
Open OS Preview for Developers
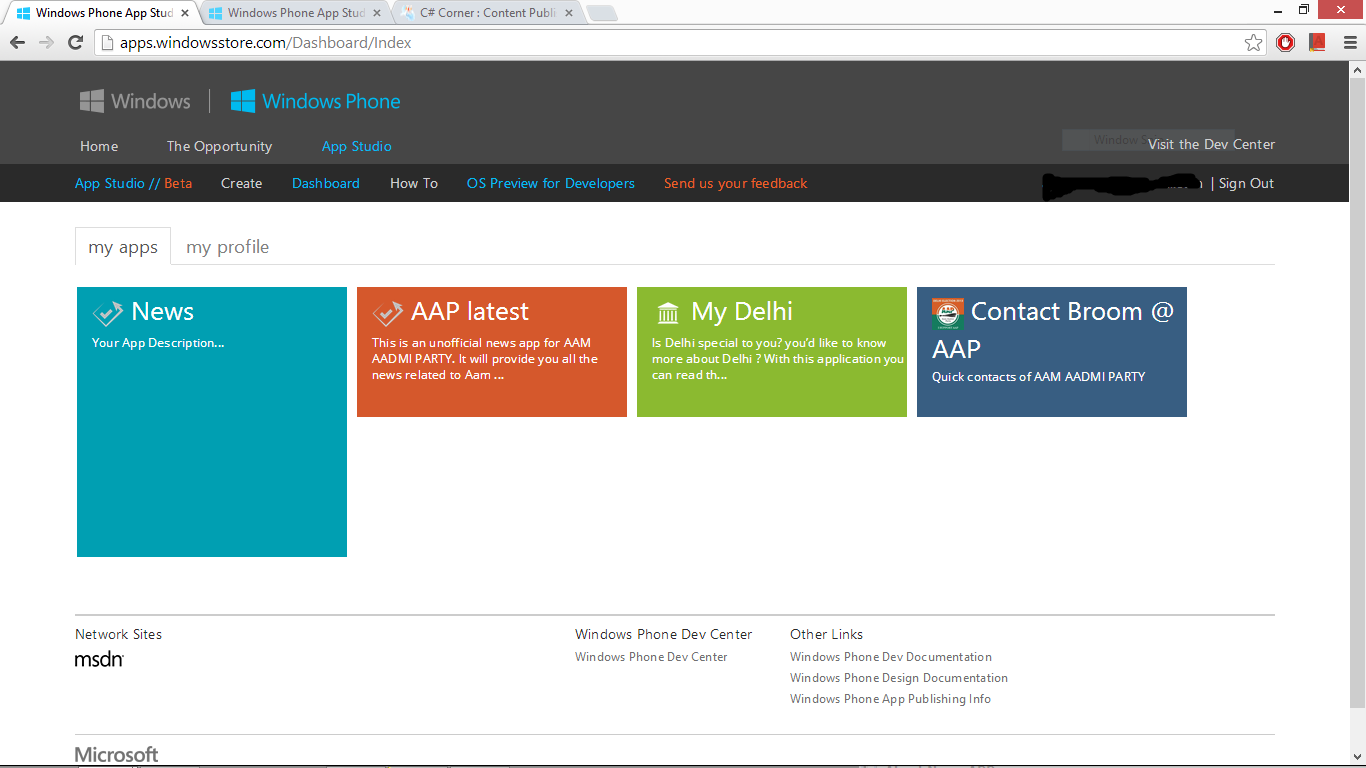point(551,183)
